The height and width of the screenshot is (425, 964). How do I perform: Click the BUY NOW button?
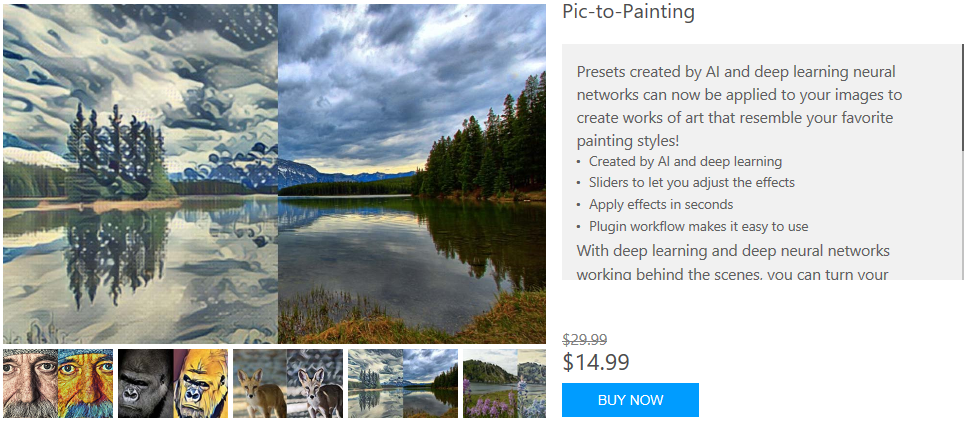pyautogui.click(x=630, y=400)
